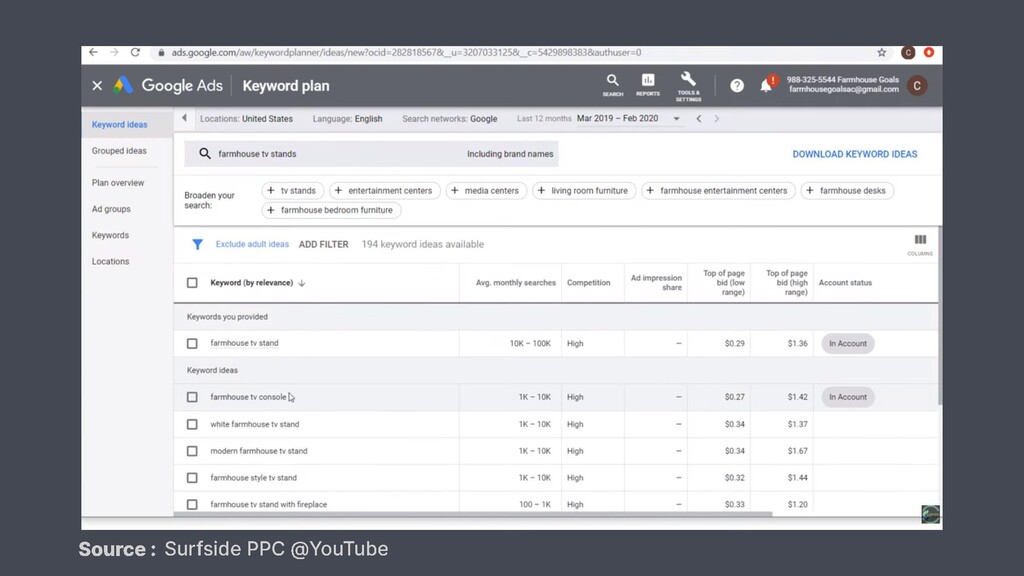
Task: Click the keyword search field
Action: 371,154
